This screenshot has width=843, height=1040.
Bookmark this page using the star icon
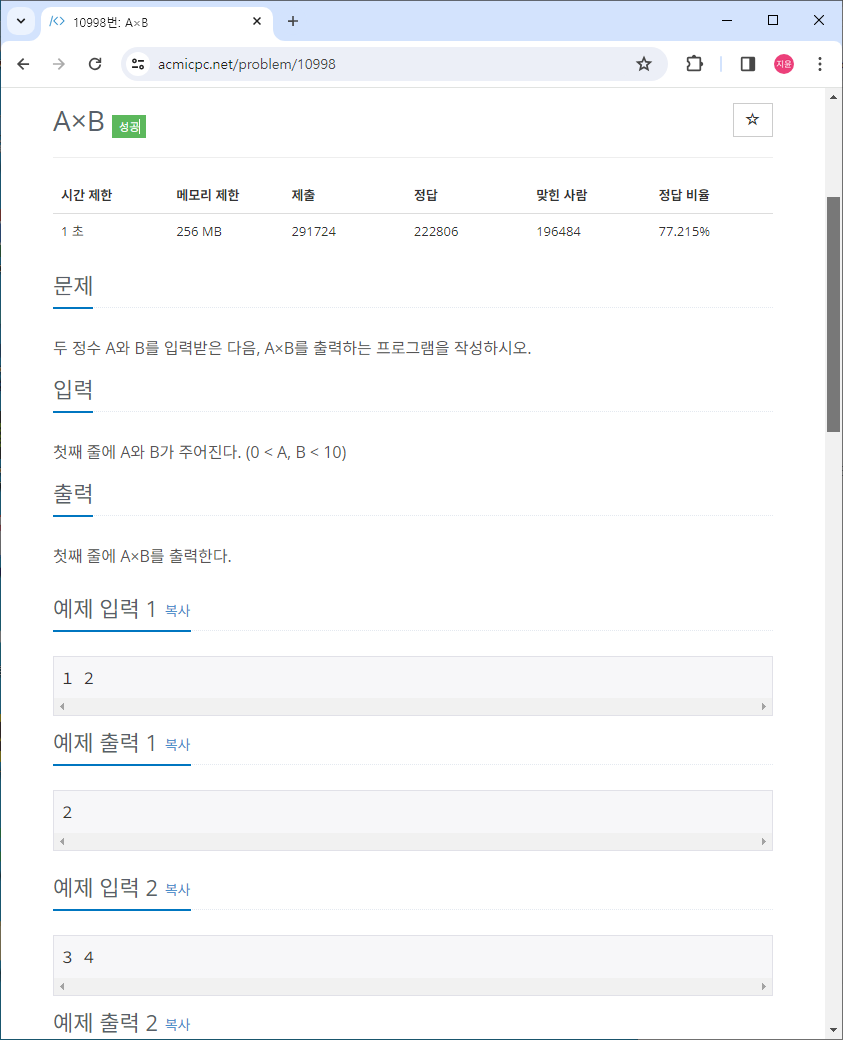644,63
